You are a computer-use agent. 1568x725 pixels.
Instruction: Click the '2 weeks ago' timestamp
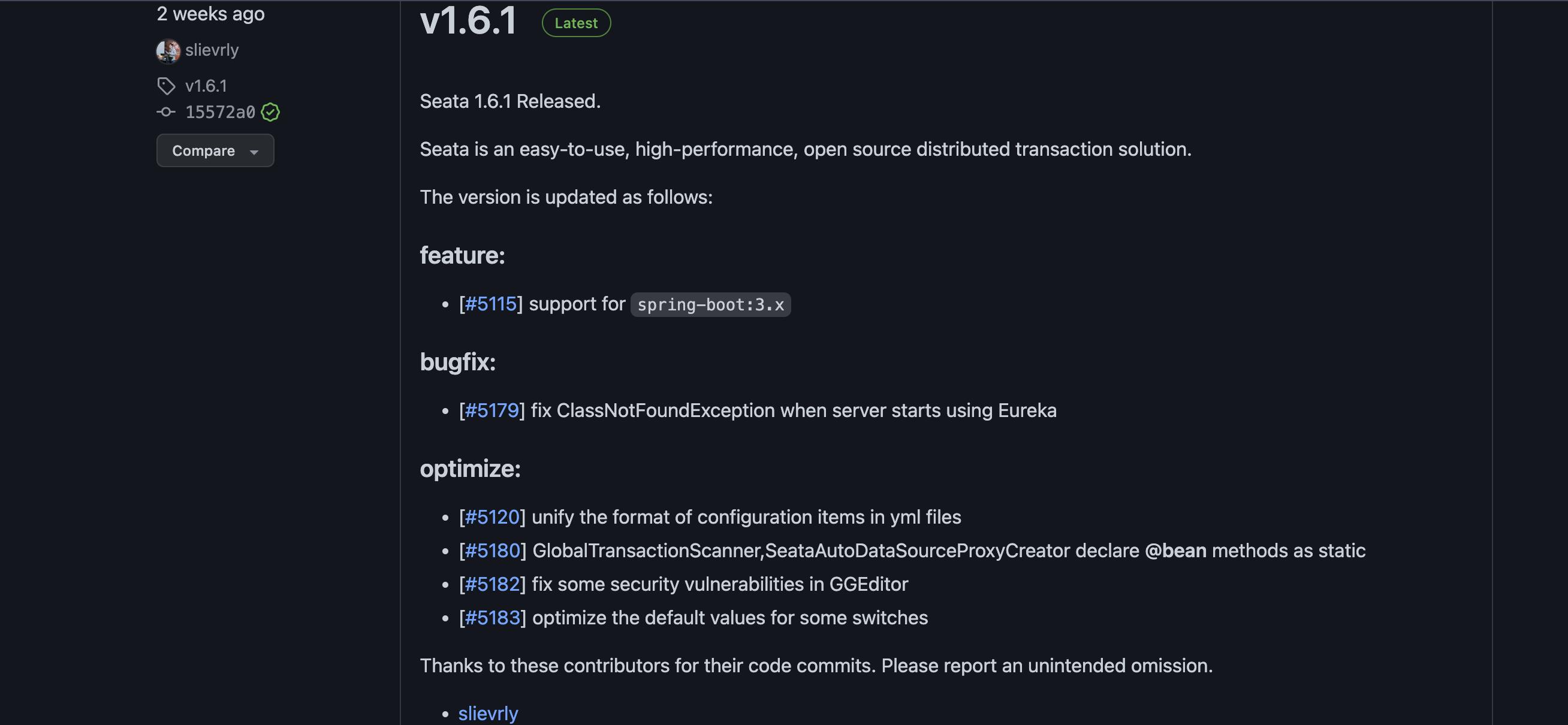tap(210, 13)
